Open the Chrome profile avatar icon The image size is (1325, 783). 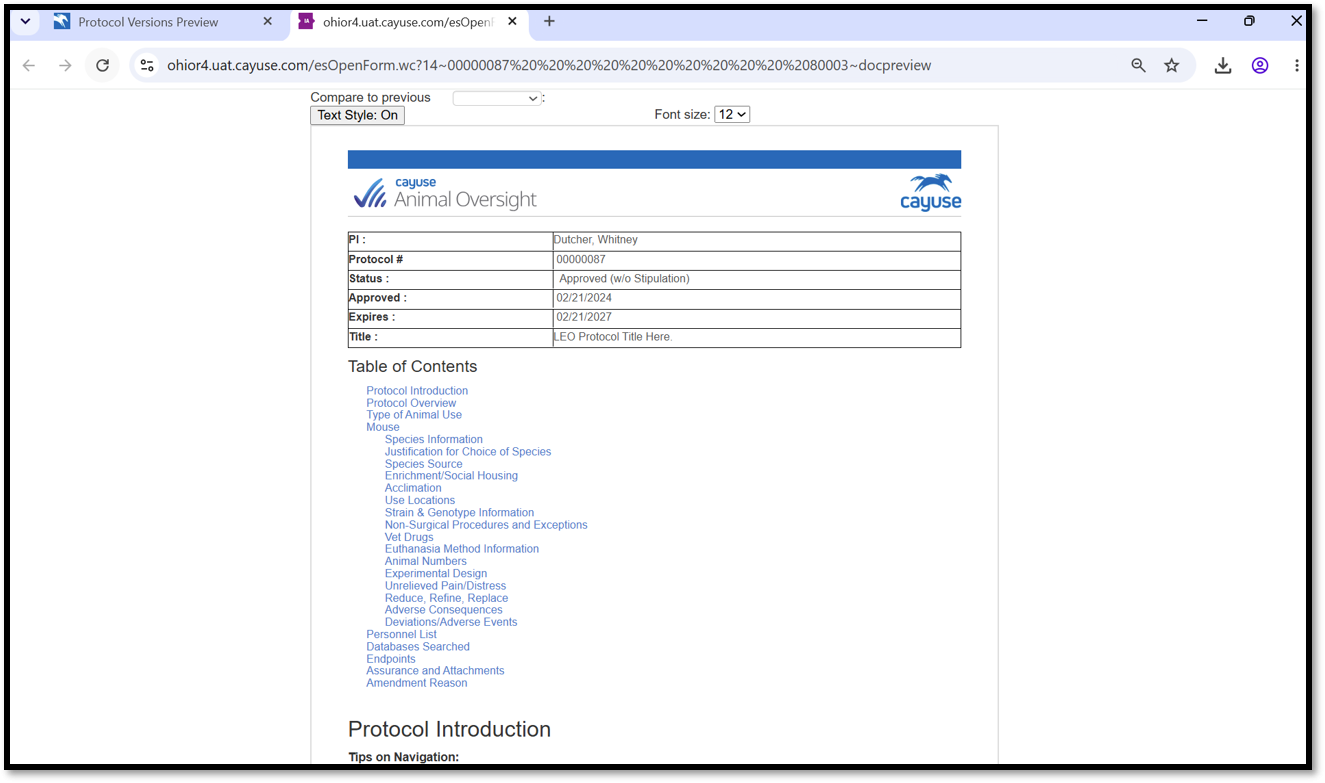coord(1260,65)
